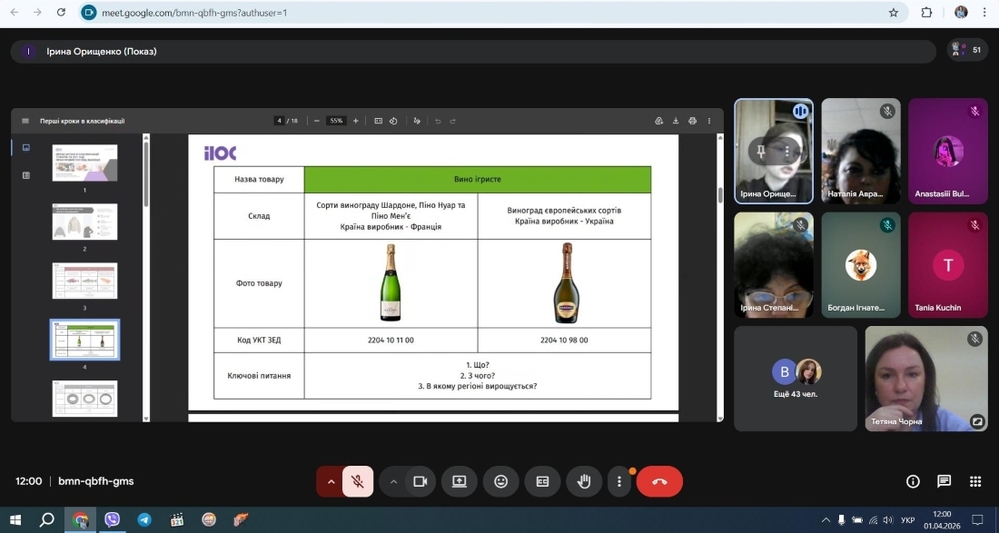The height and width of the screenshot is (533, 999).
Task: Show hidden system tray icons
Action: pyautogui.click(x=825, y=520)
